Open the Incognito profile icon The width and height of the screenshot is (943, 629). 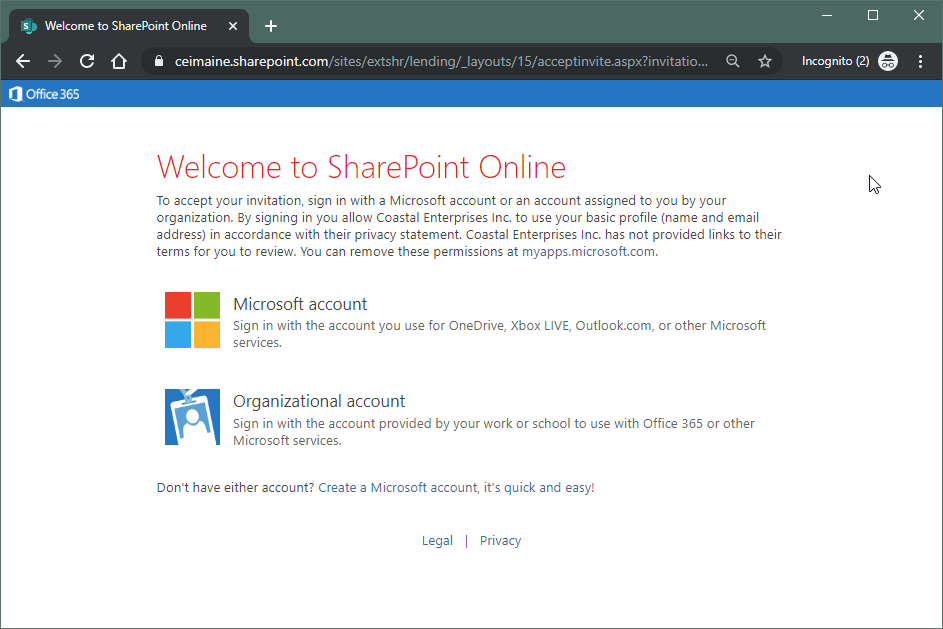888,61
